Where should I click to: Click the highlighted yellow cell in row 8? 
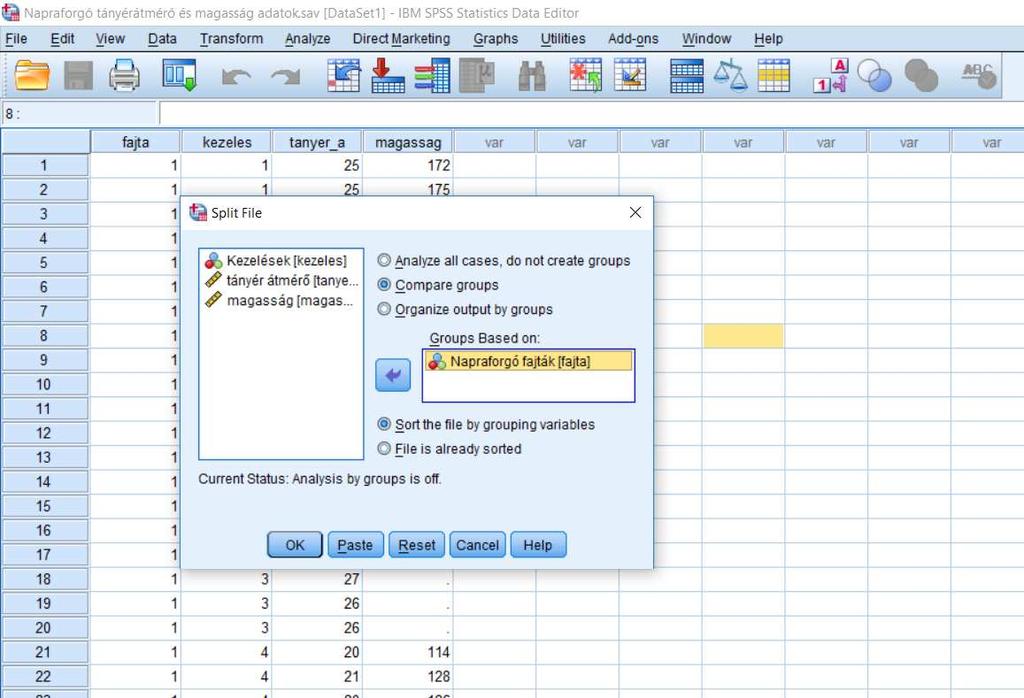tap(743, 336)
